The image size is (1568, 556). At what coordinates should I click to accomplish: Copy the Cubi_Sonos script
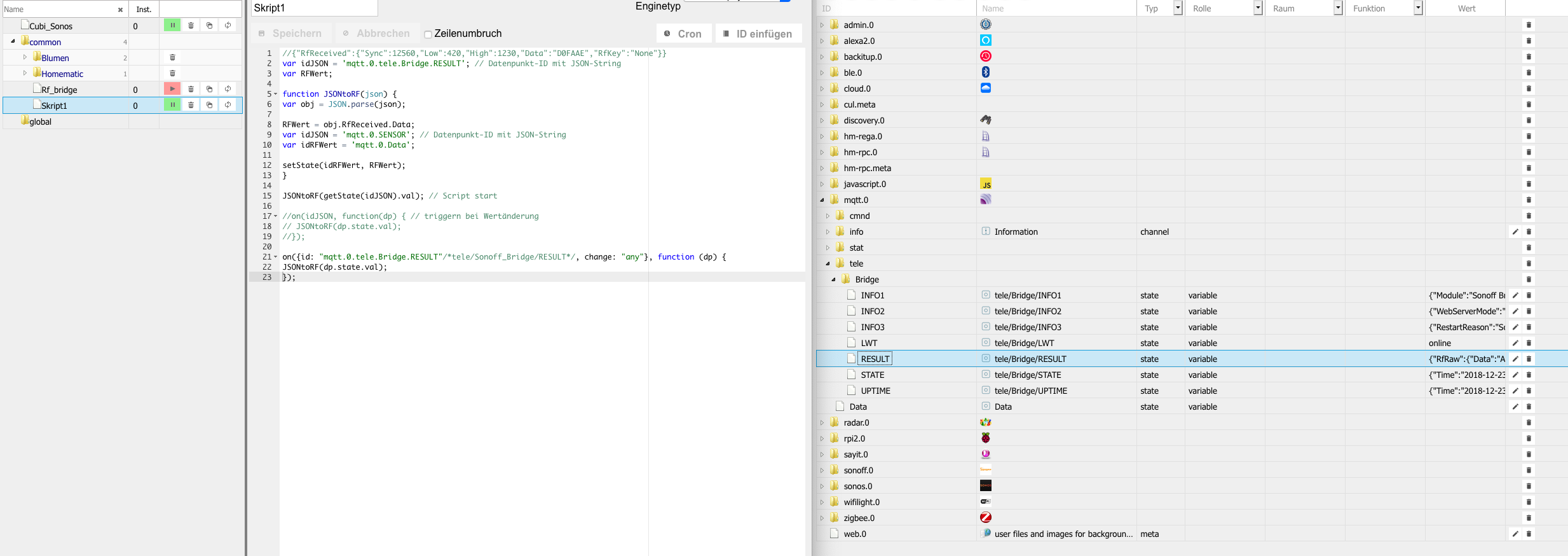pos(209,25)
